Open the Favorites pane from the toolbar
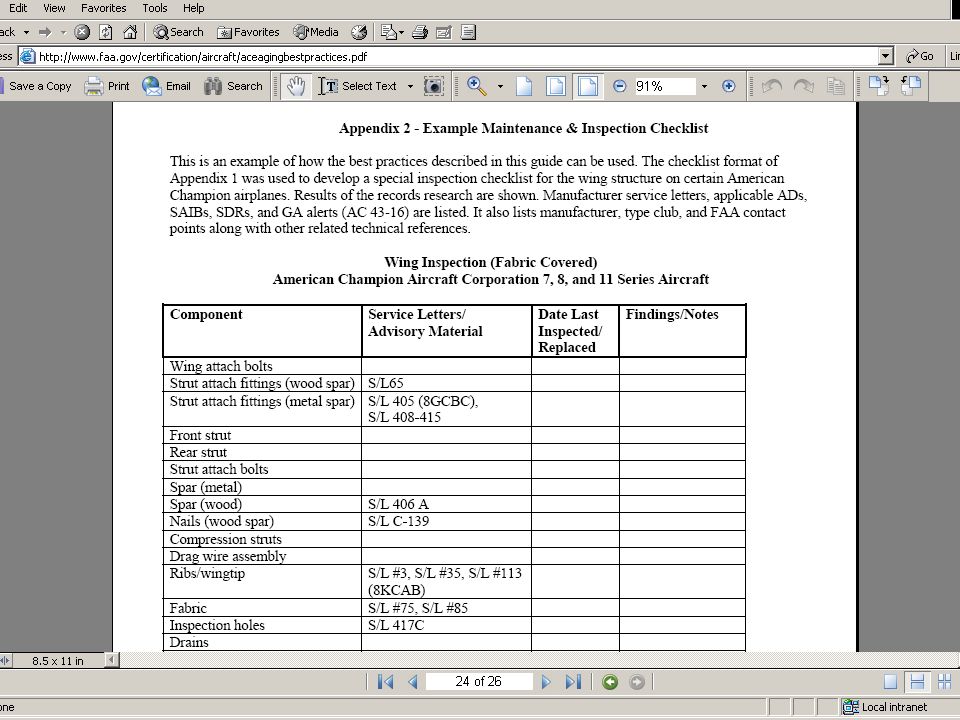Image resolution: width=960 pixels, height=720 pixels. 249,32
